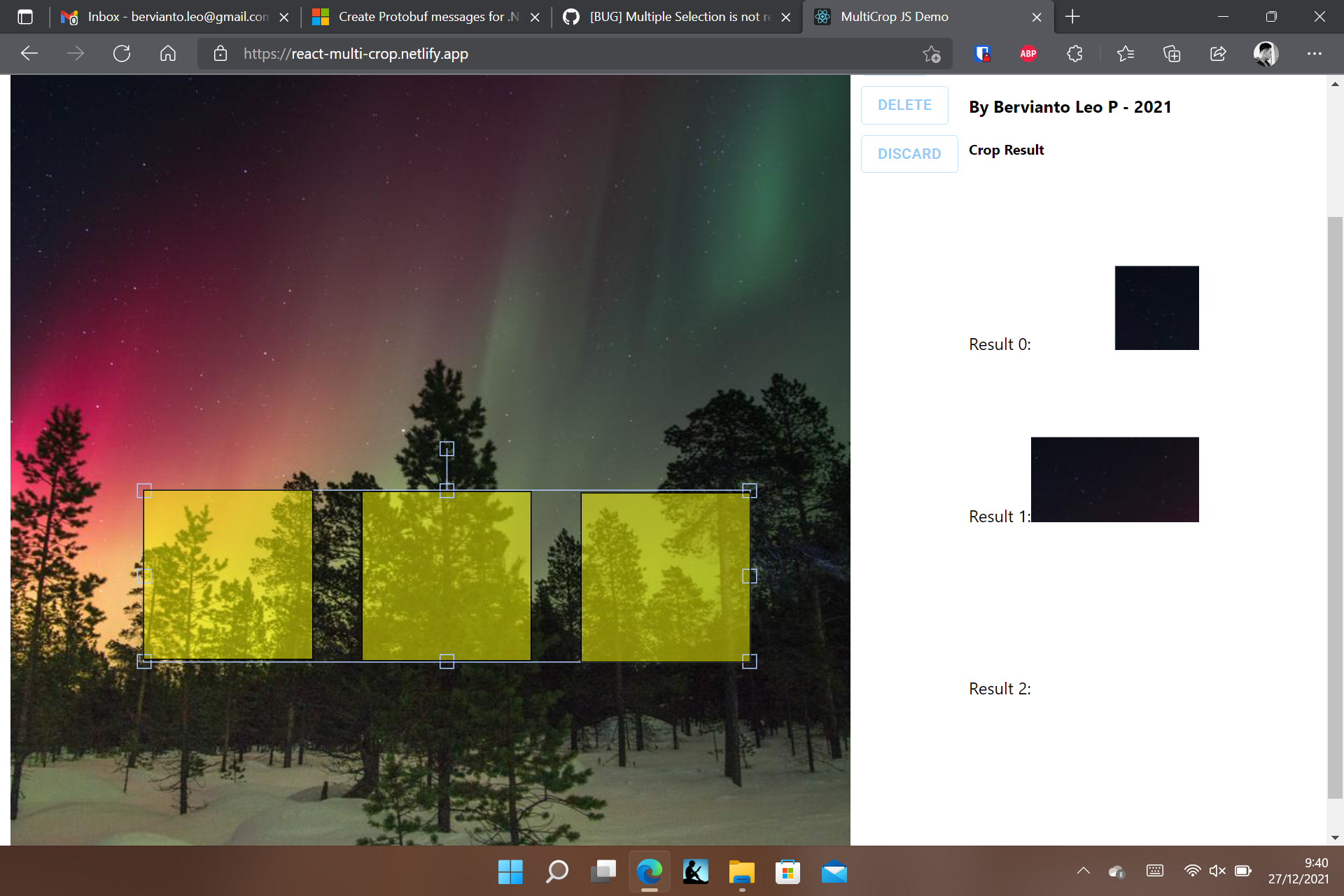Open the Bitwarden shield extension icon
Screen dimensions: 1344x896
pyautogui.click(x=982, y=53)
